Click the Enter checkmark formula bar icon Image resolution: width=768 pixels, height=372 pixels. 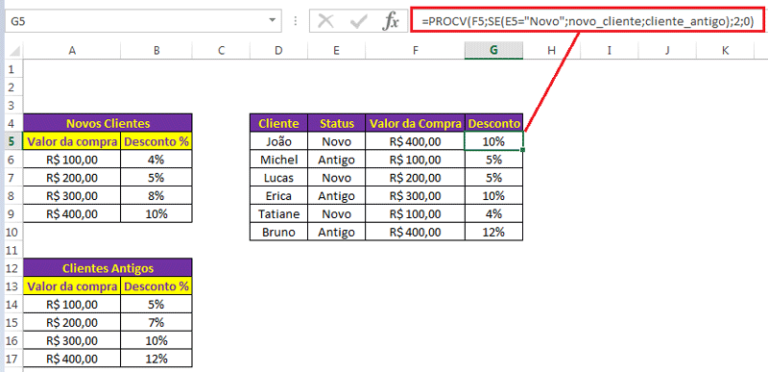tap(359, 22)
